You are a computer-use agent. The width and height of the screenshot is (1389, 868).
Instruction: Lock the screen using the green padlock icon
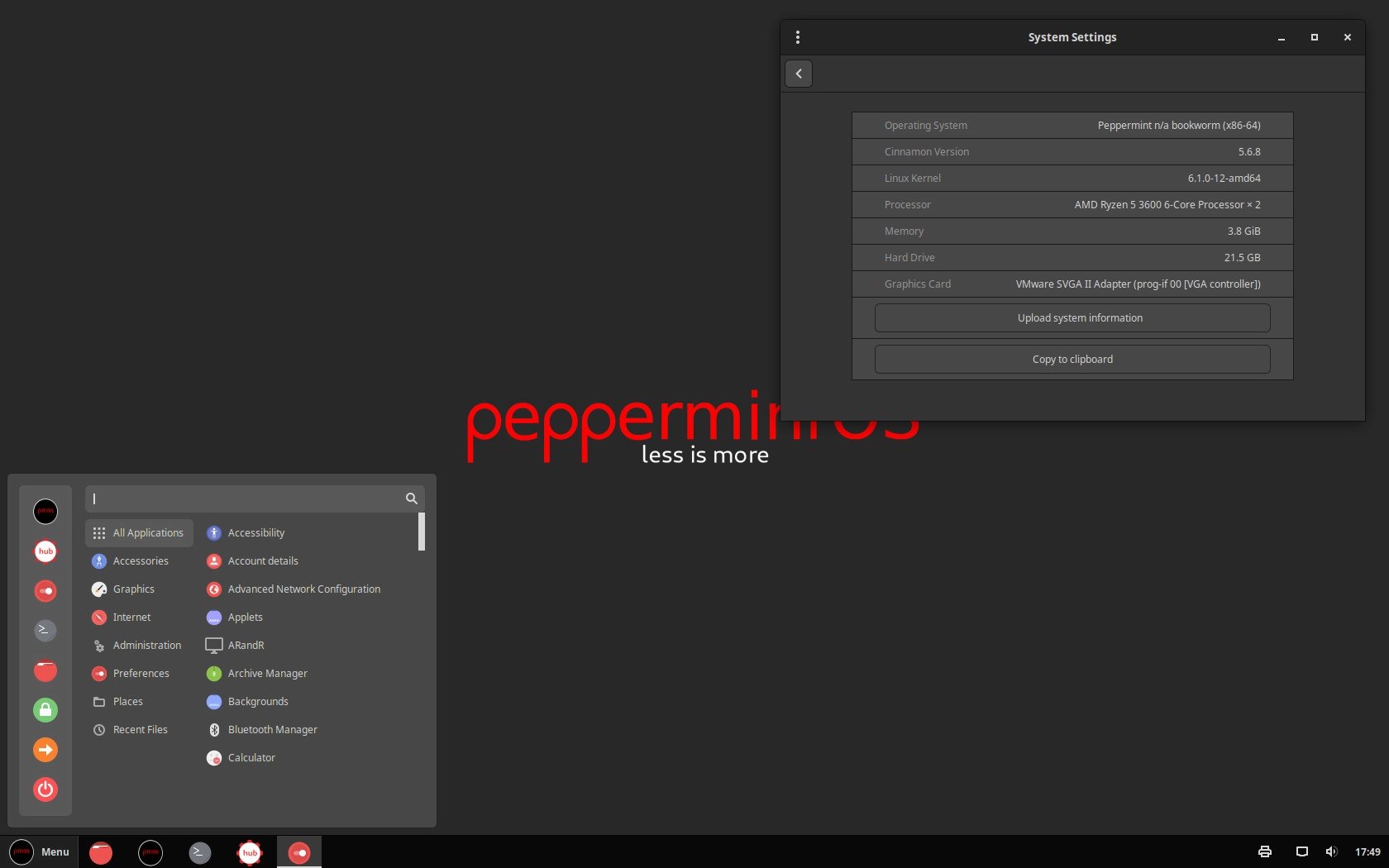[45, 709]
